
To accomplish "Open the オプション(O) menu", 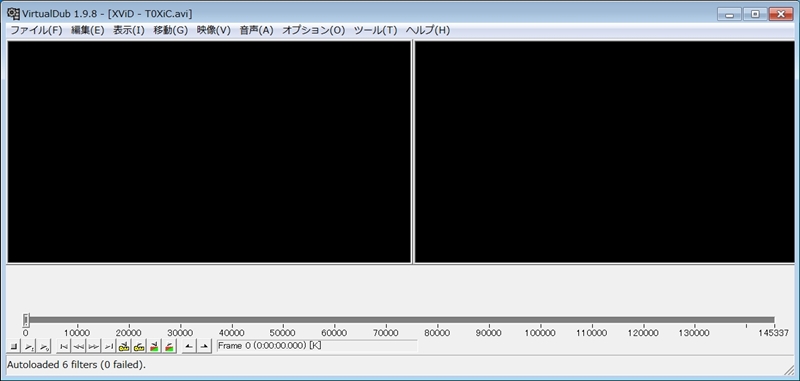I will [x=314, y=30].
